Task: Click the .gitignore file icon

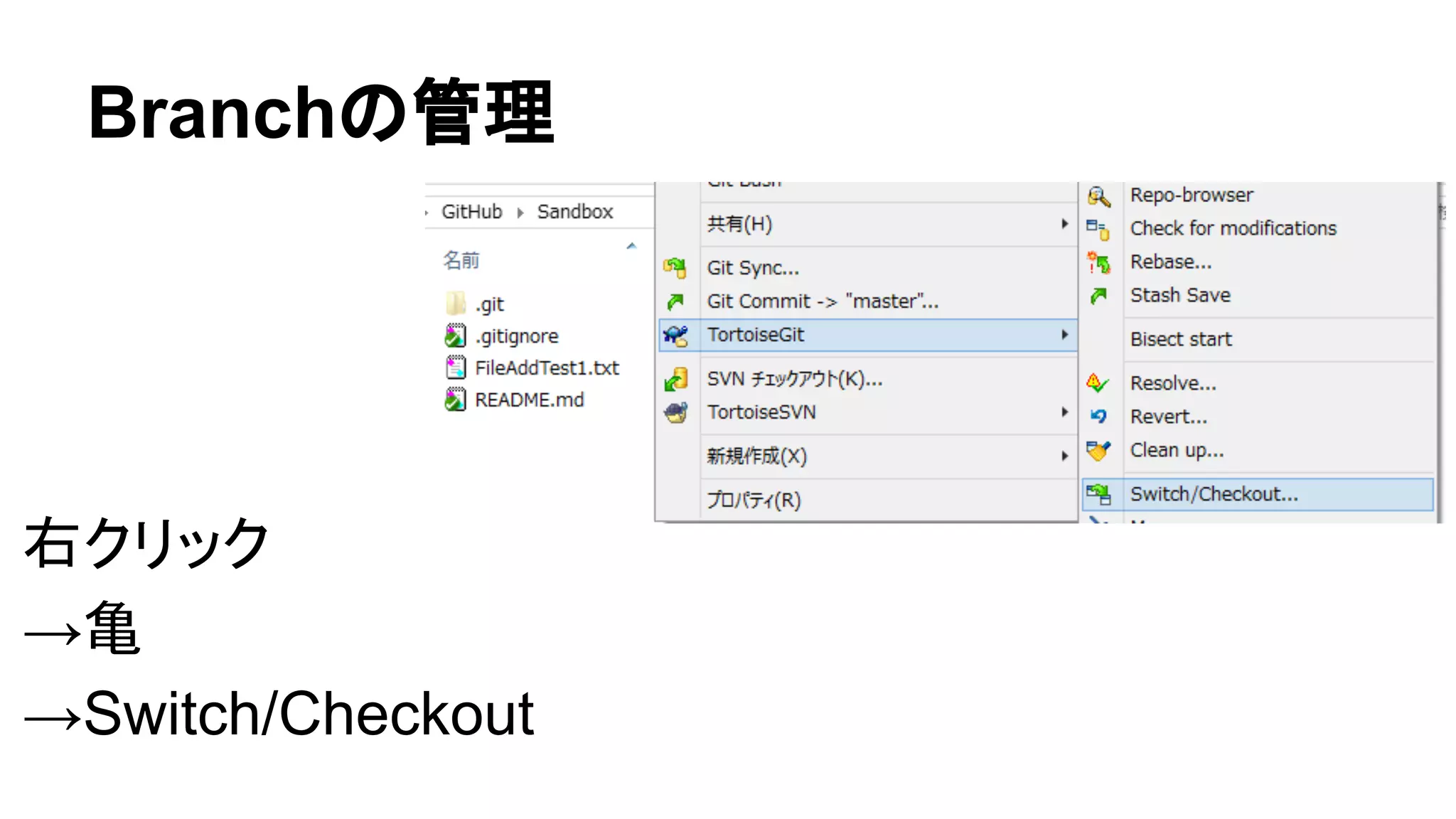Action: coord(456,336)
